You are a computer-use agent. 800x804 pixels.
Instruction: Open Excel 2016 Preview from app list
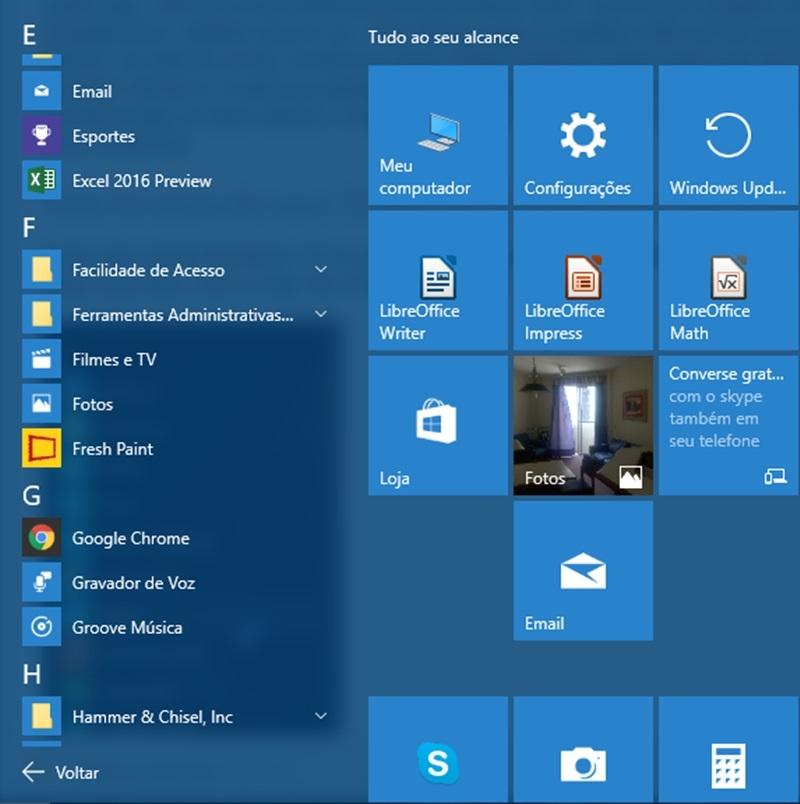point(141,181)
